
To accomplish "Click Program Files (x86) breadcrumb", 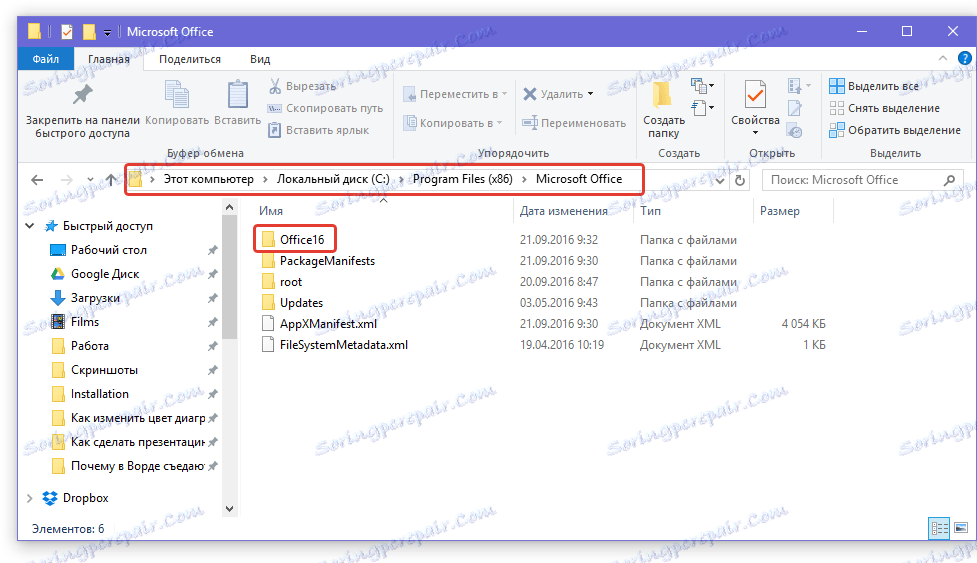I will point(462,179).
